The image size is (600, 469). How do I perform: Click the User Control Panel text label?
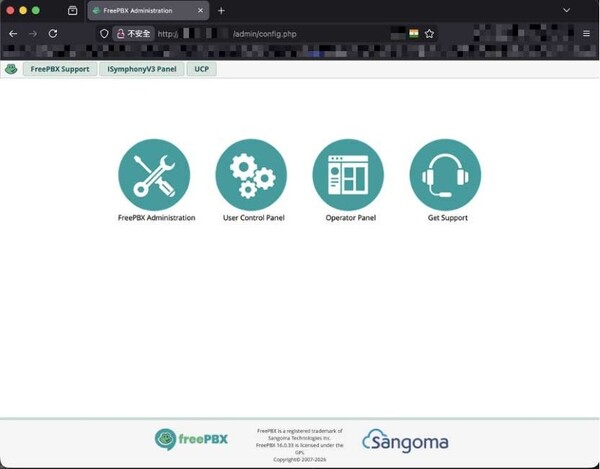point(254,218)
